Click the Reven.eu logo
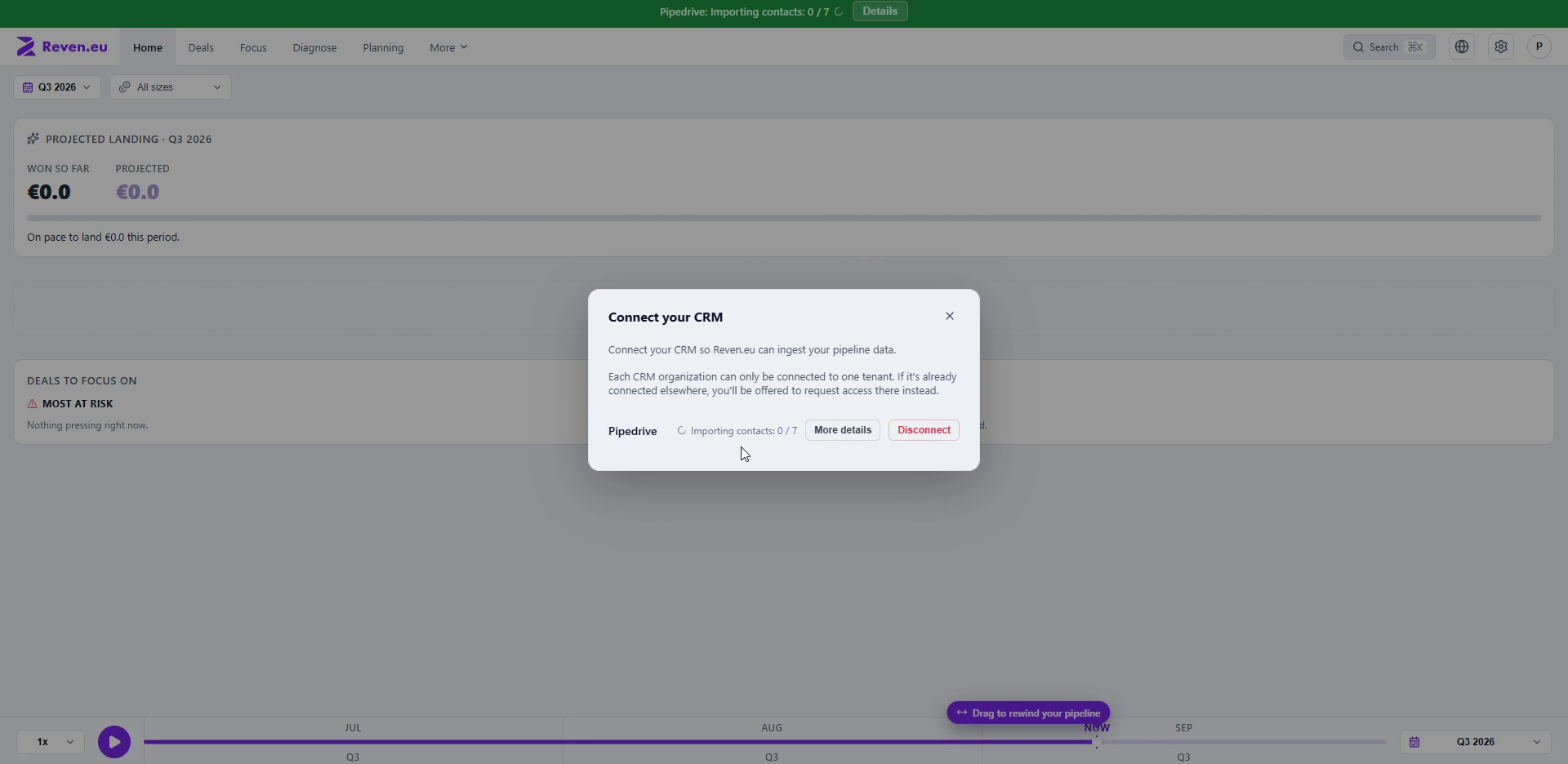 (62, 47)
